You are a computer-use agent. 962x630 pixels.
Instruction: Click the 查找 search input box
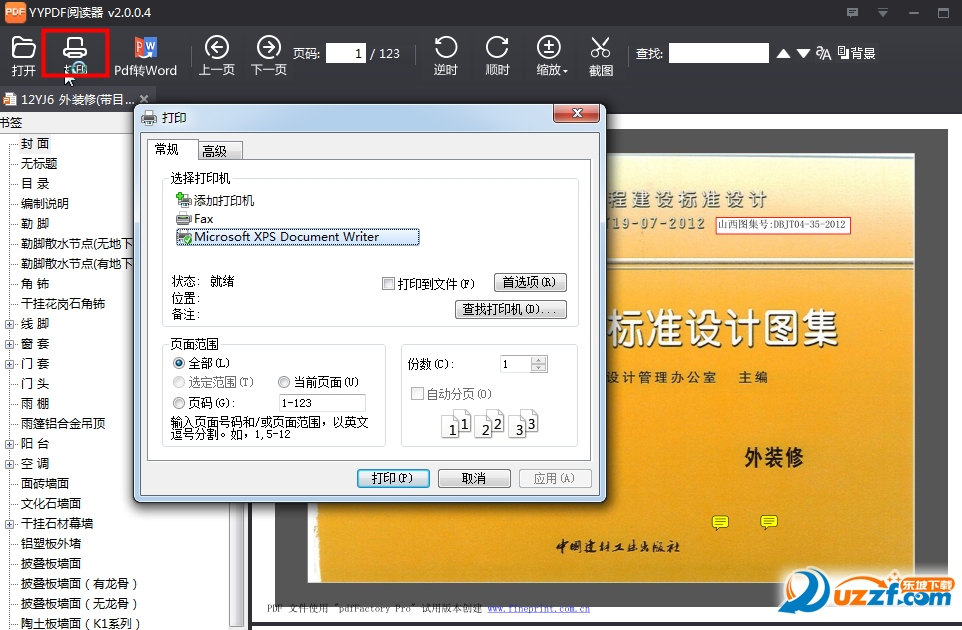pyautogui.click(x=718, y=53)
